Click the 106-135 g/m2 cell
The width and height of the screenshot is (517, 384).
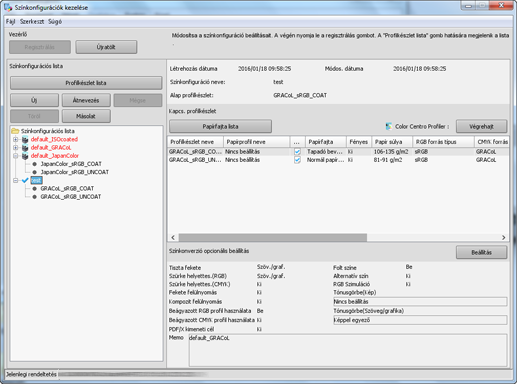[x=392, y=152]
